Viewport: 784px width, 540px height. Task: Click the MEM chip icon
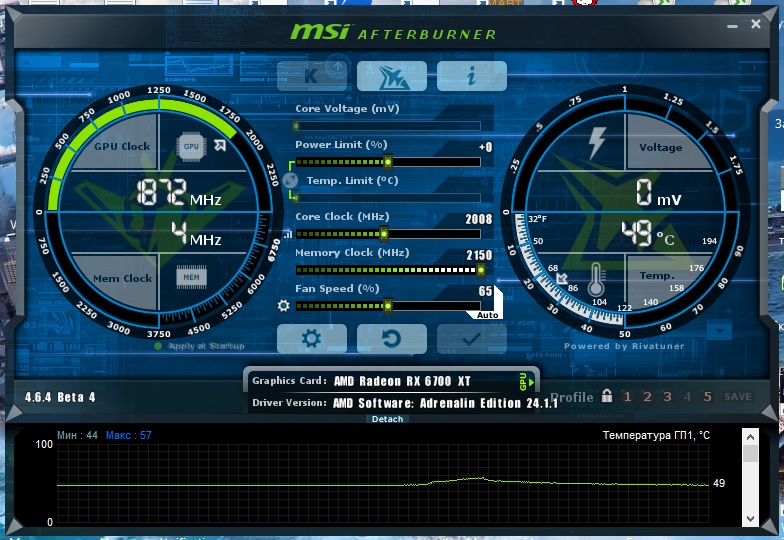pos(191,277)
